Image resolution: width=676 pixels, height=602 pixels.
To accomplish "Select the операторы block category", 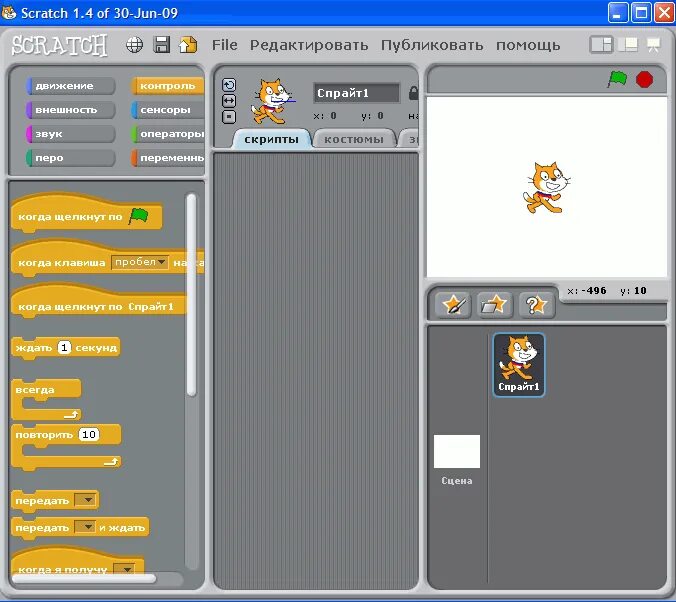I will [167, 134].
